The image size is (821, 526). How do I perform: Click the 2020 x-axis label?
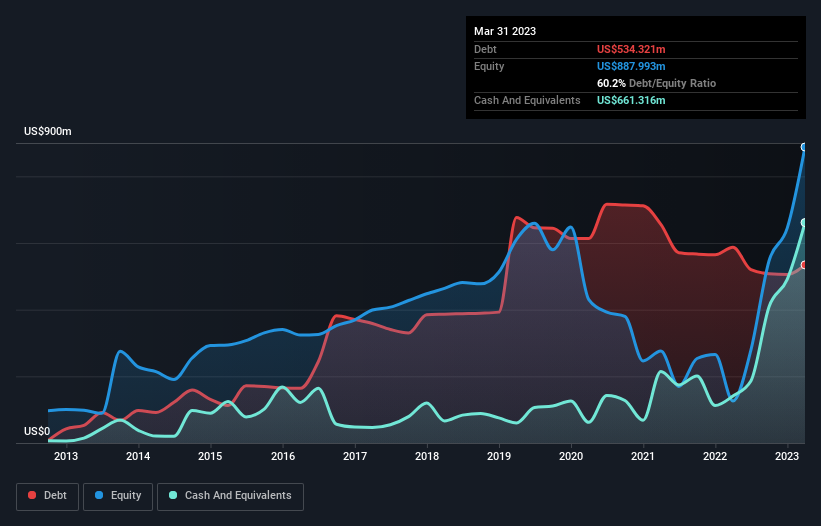[571, 456]
